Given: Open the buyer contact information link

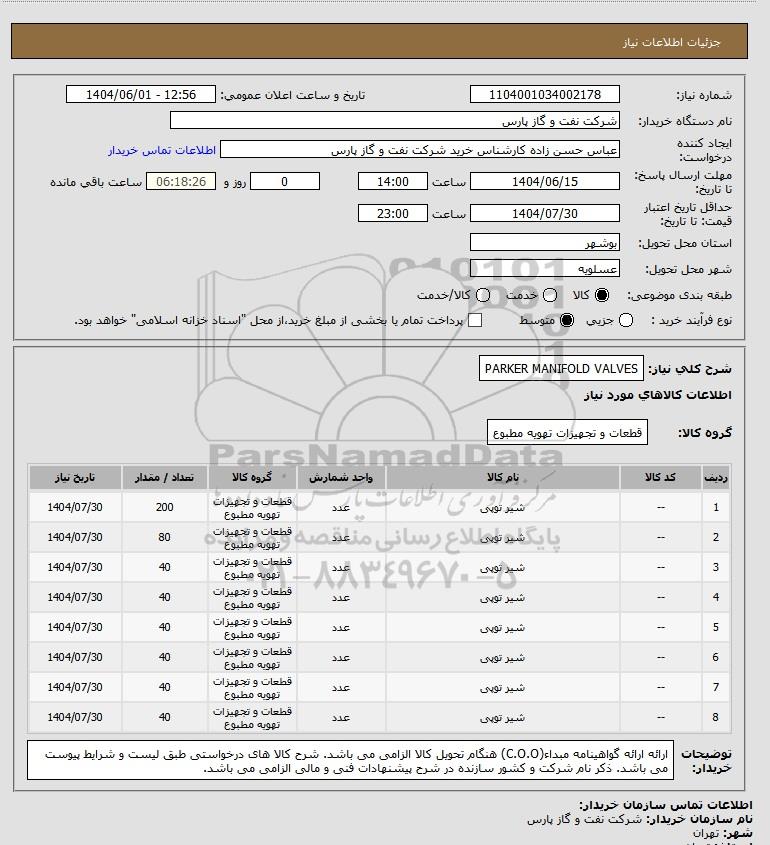Looking at the screenshot, I should 162,150.
